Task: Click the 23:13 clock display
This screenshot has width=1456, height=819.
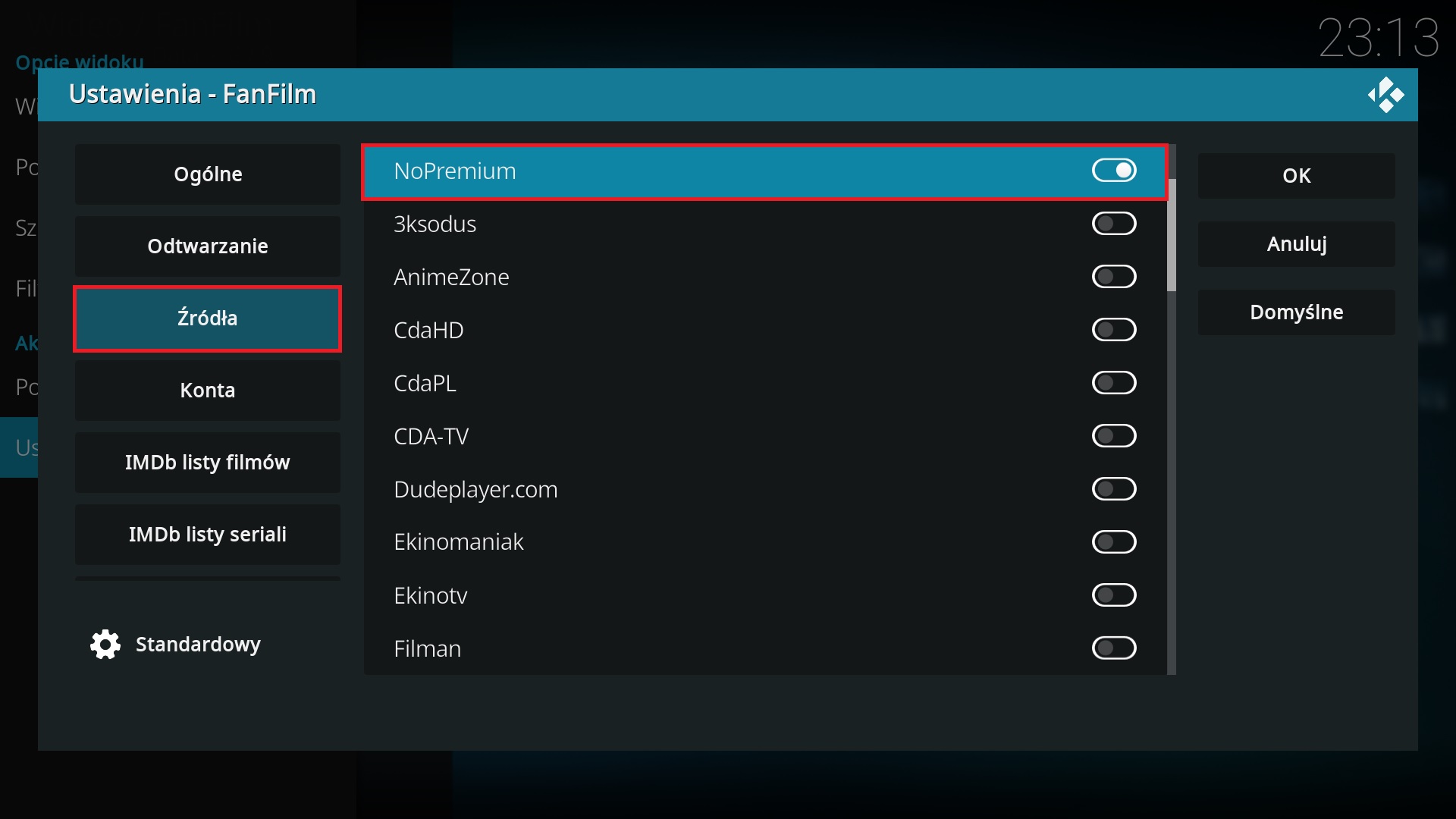Action: pyautogui.click(x=1379, y=37)
